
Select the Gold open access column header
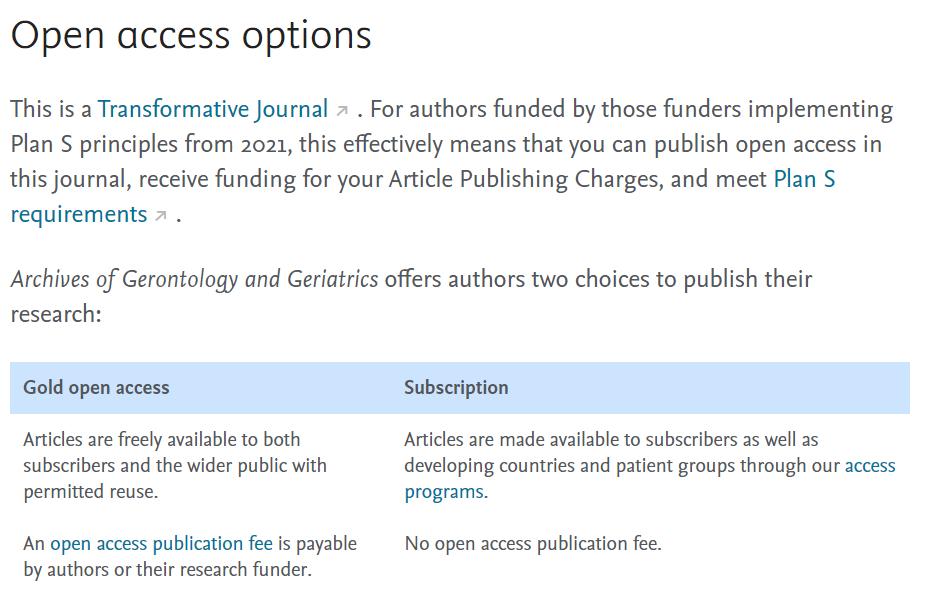96,388
